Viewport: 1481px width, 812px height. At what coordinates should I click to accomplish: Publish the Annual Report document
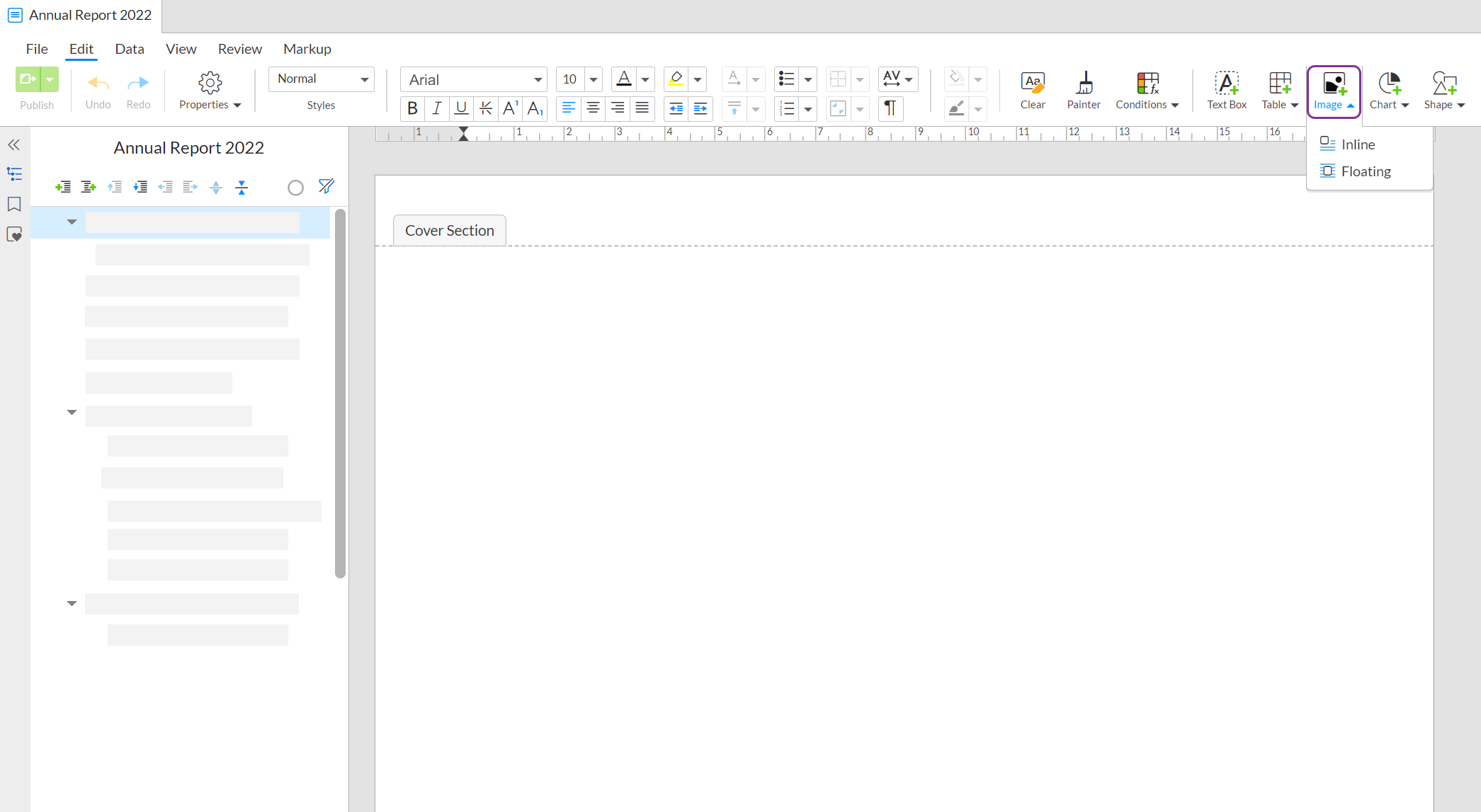click(x=27, y=79)
